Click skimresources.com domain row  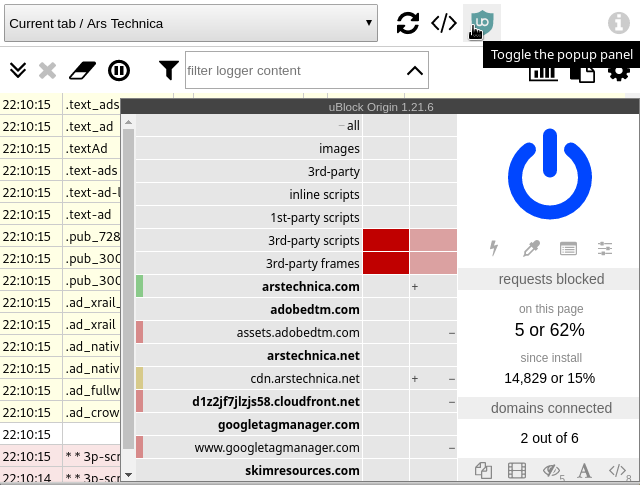(x=249, y=470)
